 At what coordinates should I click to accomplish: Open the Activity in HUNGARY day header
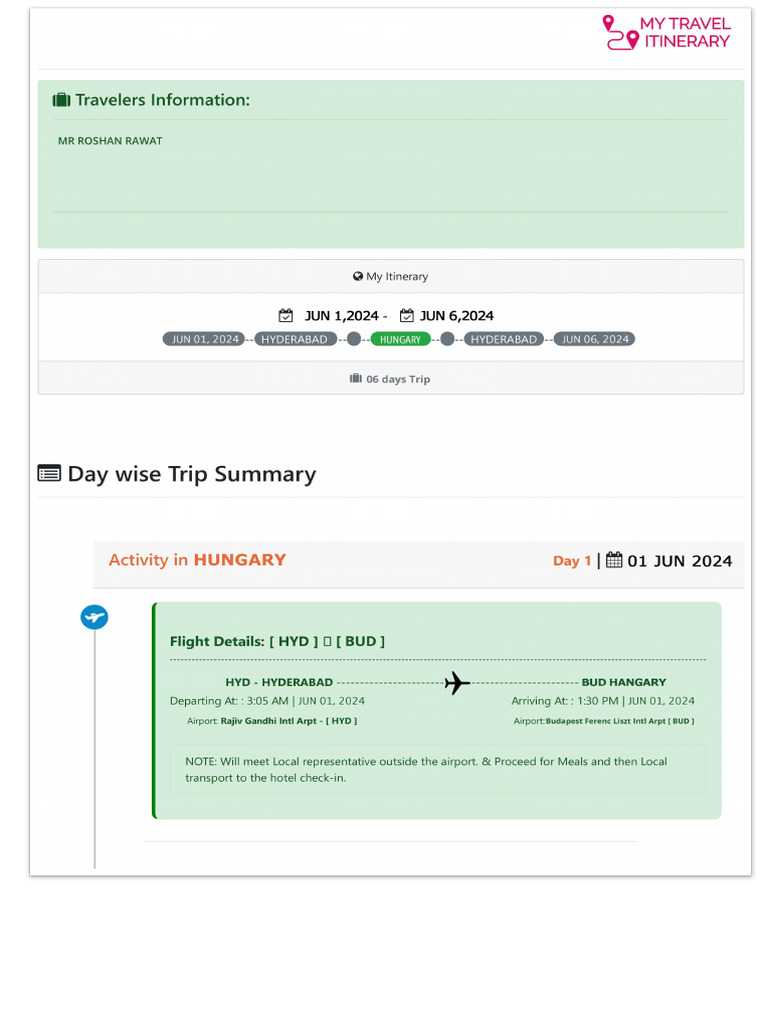197,560
